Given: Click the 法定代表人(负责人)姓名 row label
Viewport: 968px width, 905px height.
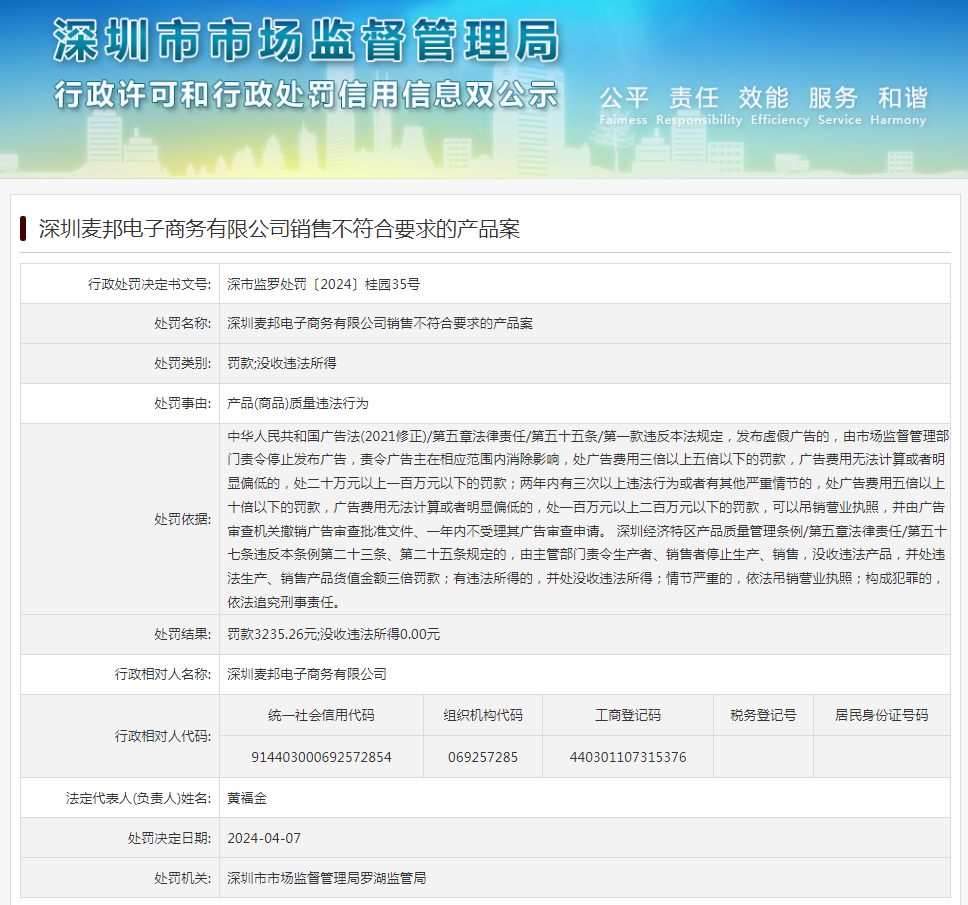Looking at the screenshot, I should (138, 798).
